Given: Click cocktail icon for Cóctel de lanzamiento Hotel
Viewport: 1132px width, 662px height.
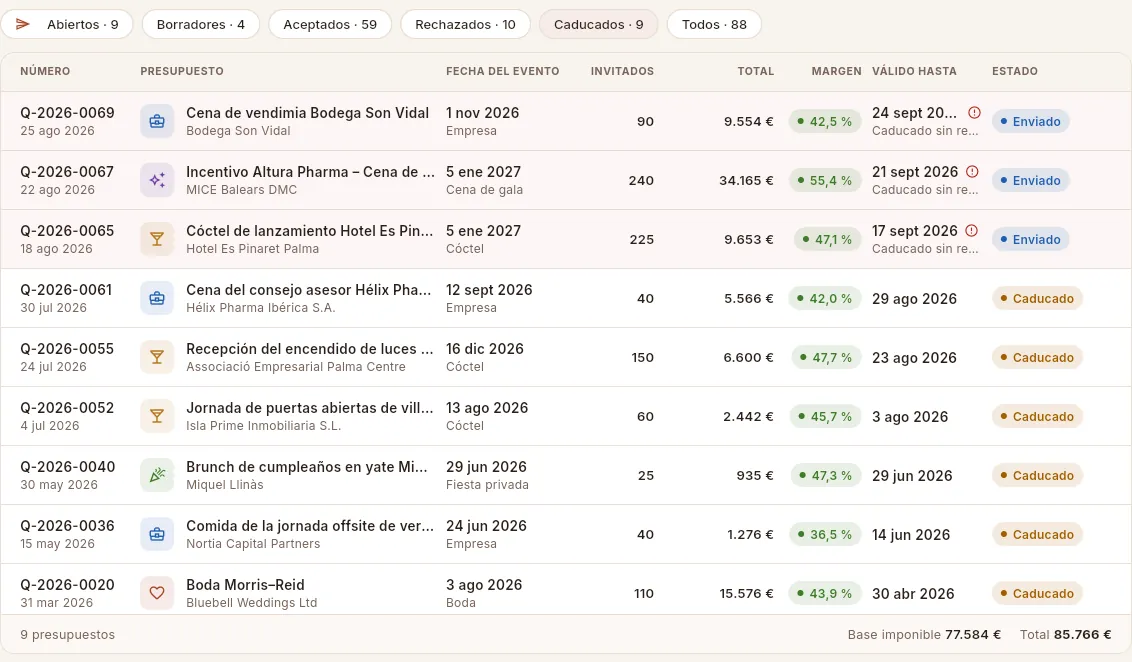Looking at the screenshot, I should click(x=157, y=240).
